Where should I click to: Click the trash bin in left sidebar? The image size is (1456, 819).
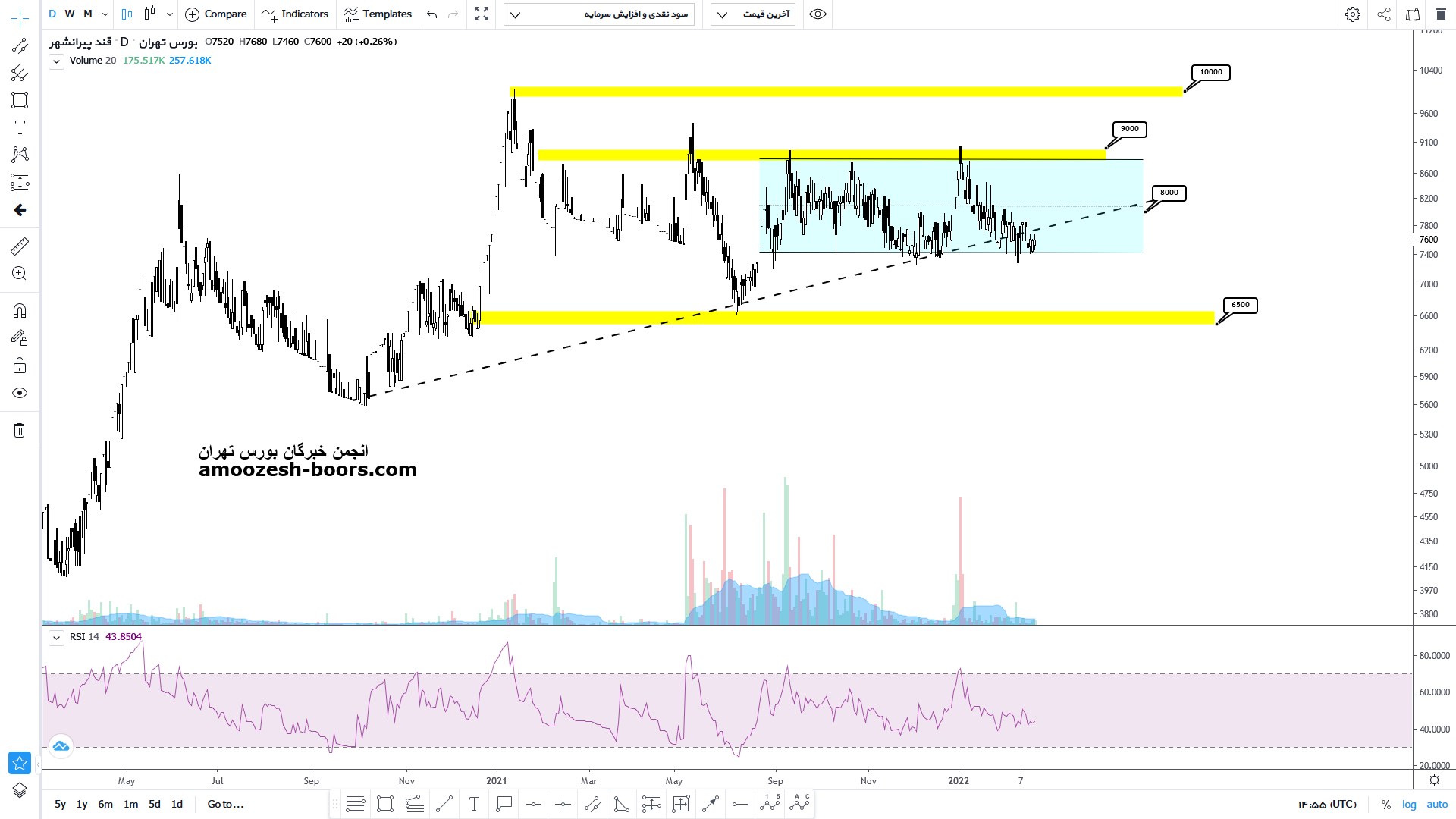[x=20, y=431]
